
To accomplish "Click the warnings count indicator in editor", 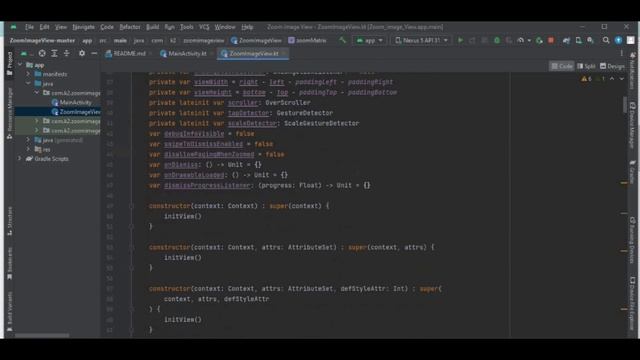I will click(x=587, y=79).
